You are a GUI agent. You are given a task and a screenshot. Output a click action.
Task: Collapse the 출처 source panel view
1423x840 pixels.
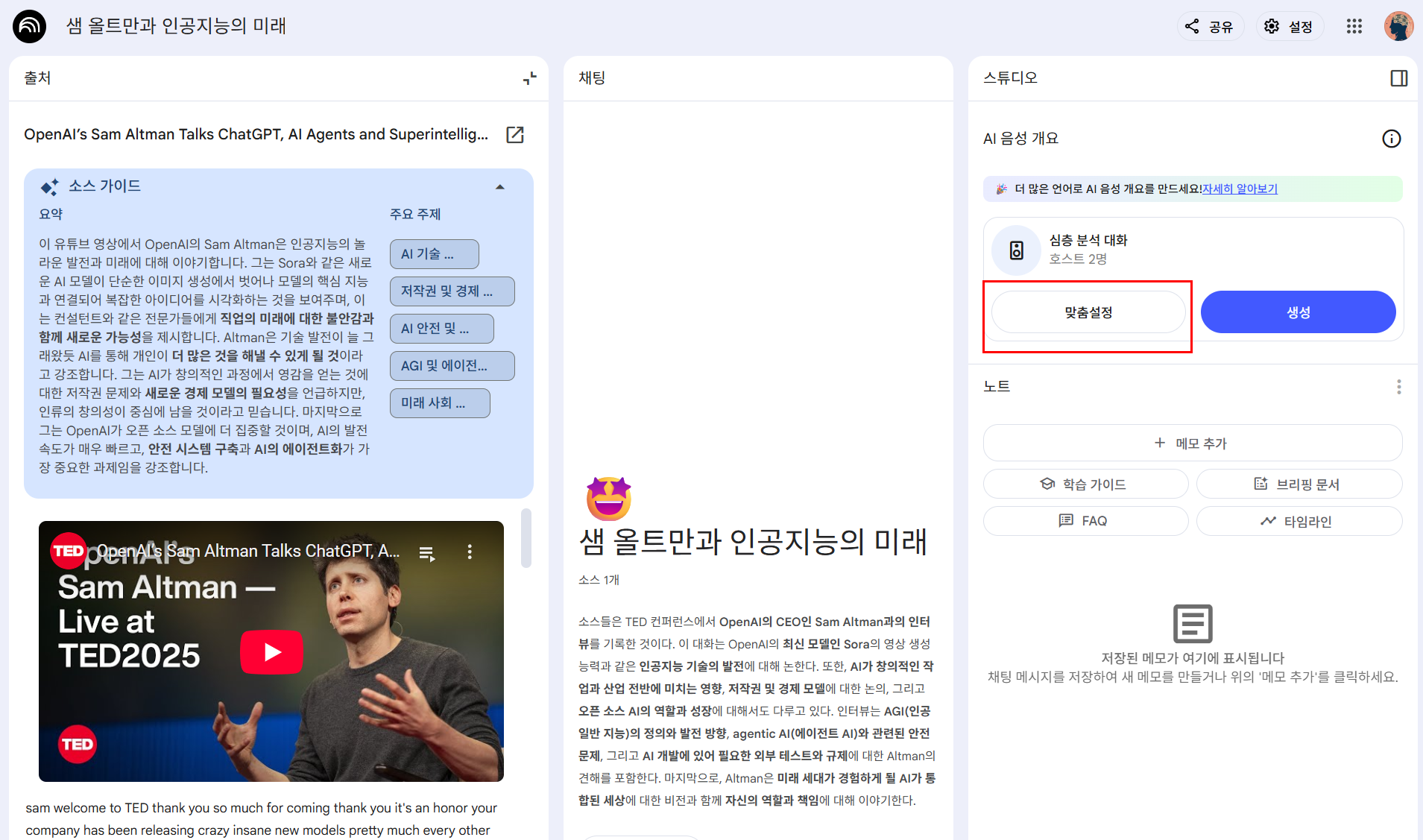click(x=529, y=78)
